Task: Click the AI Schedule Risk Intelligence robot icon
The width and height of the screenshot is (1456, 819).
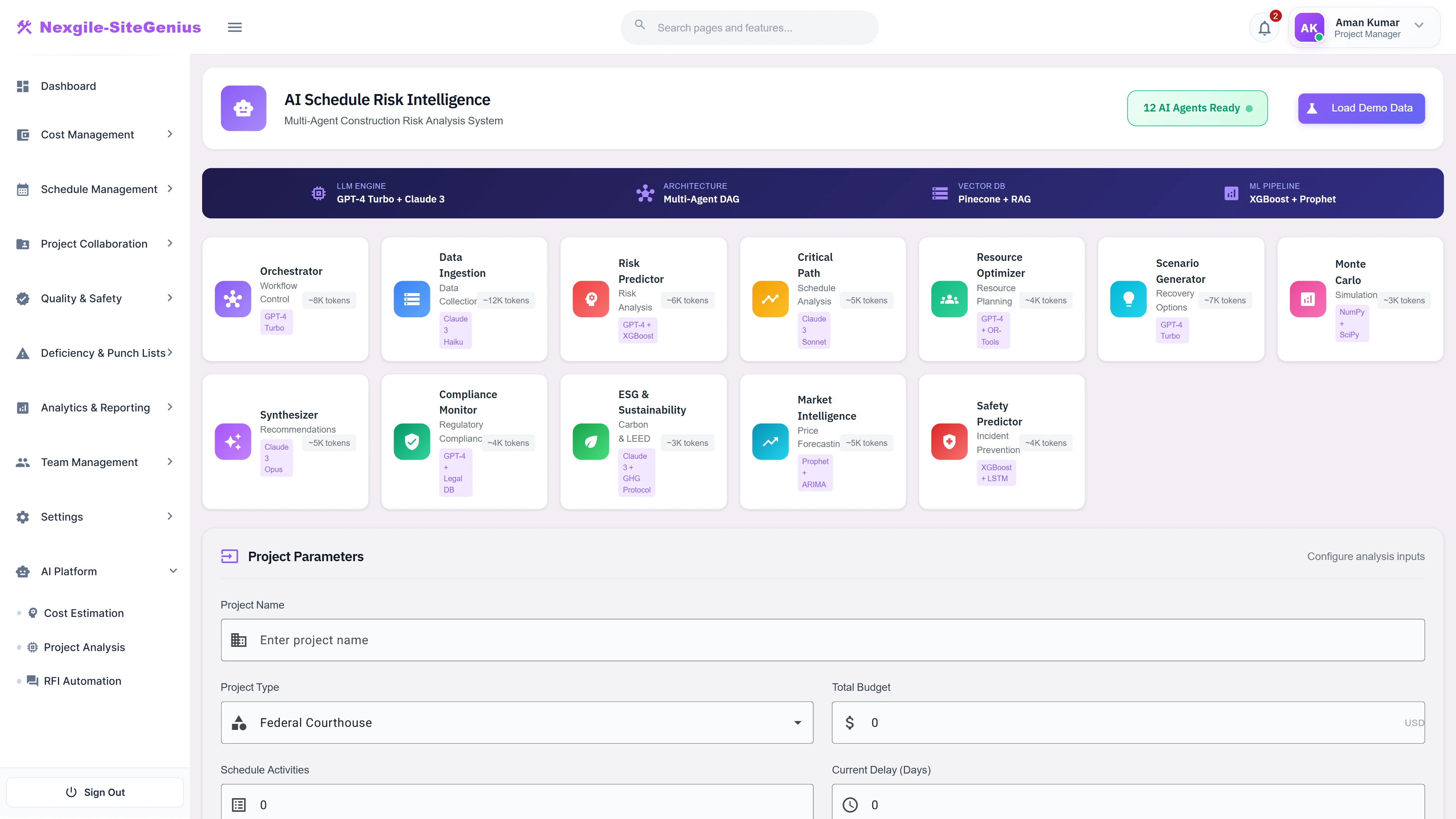Action: pyautogui.click(x=243, y=108)
